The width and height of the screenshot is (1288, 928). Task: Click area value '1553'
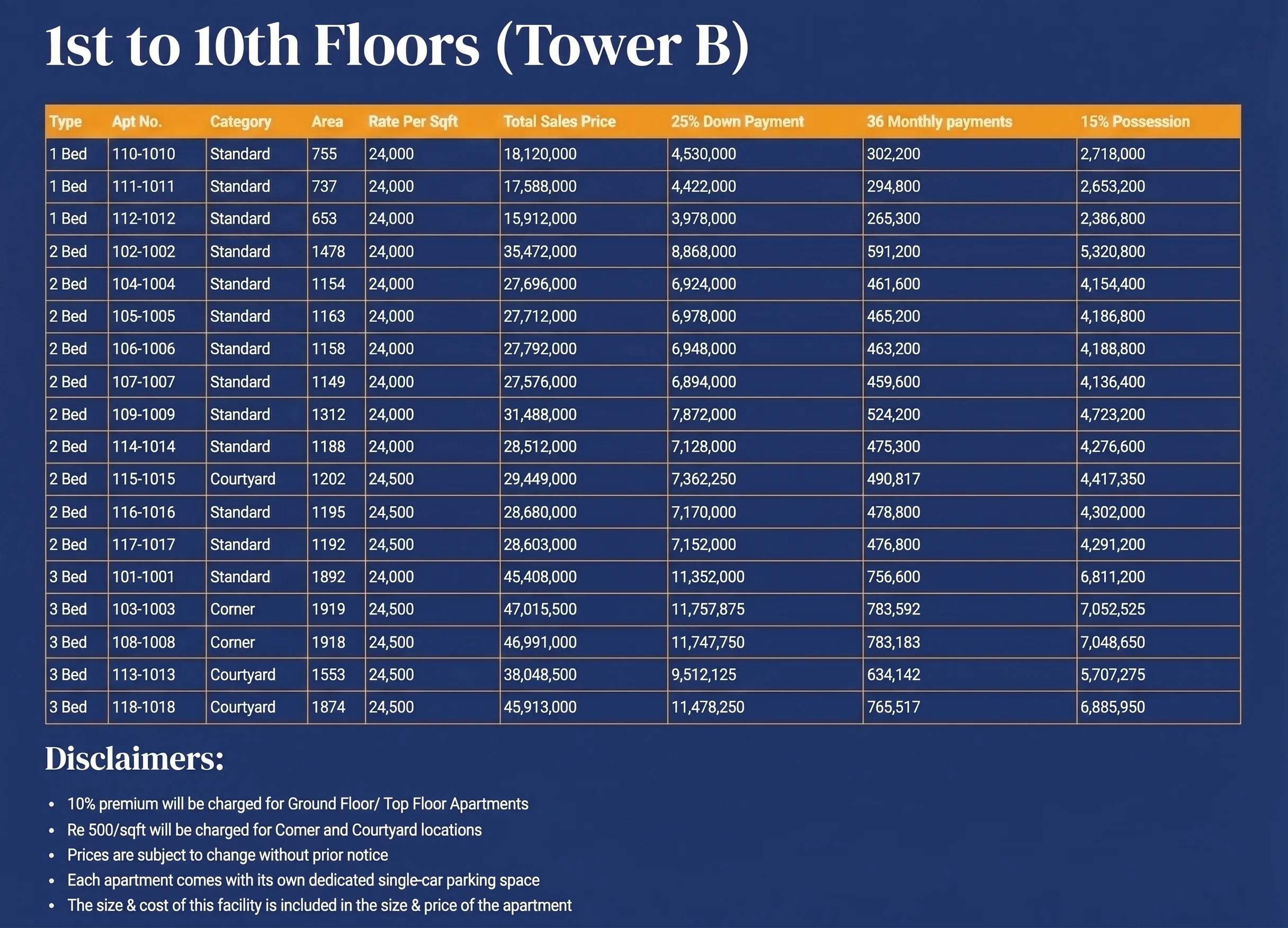point(328,675)
